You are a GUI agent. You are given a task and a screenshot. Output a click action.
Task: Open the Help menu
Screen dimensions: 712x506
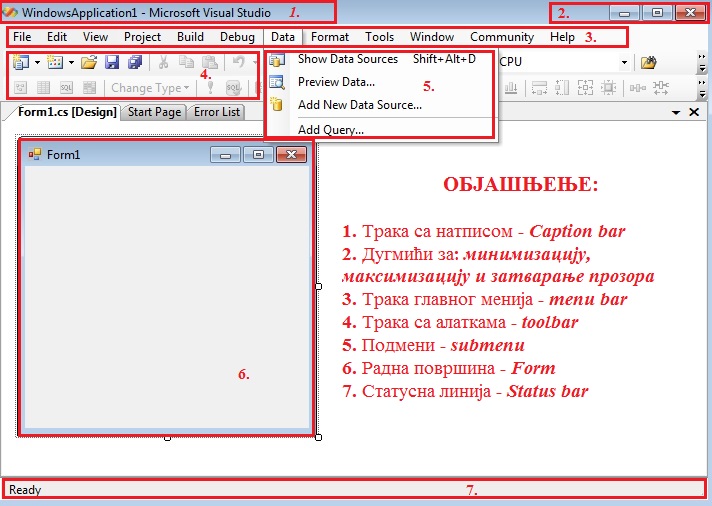point(562,37)
